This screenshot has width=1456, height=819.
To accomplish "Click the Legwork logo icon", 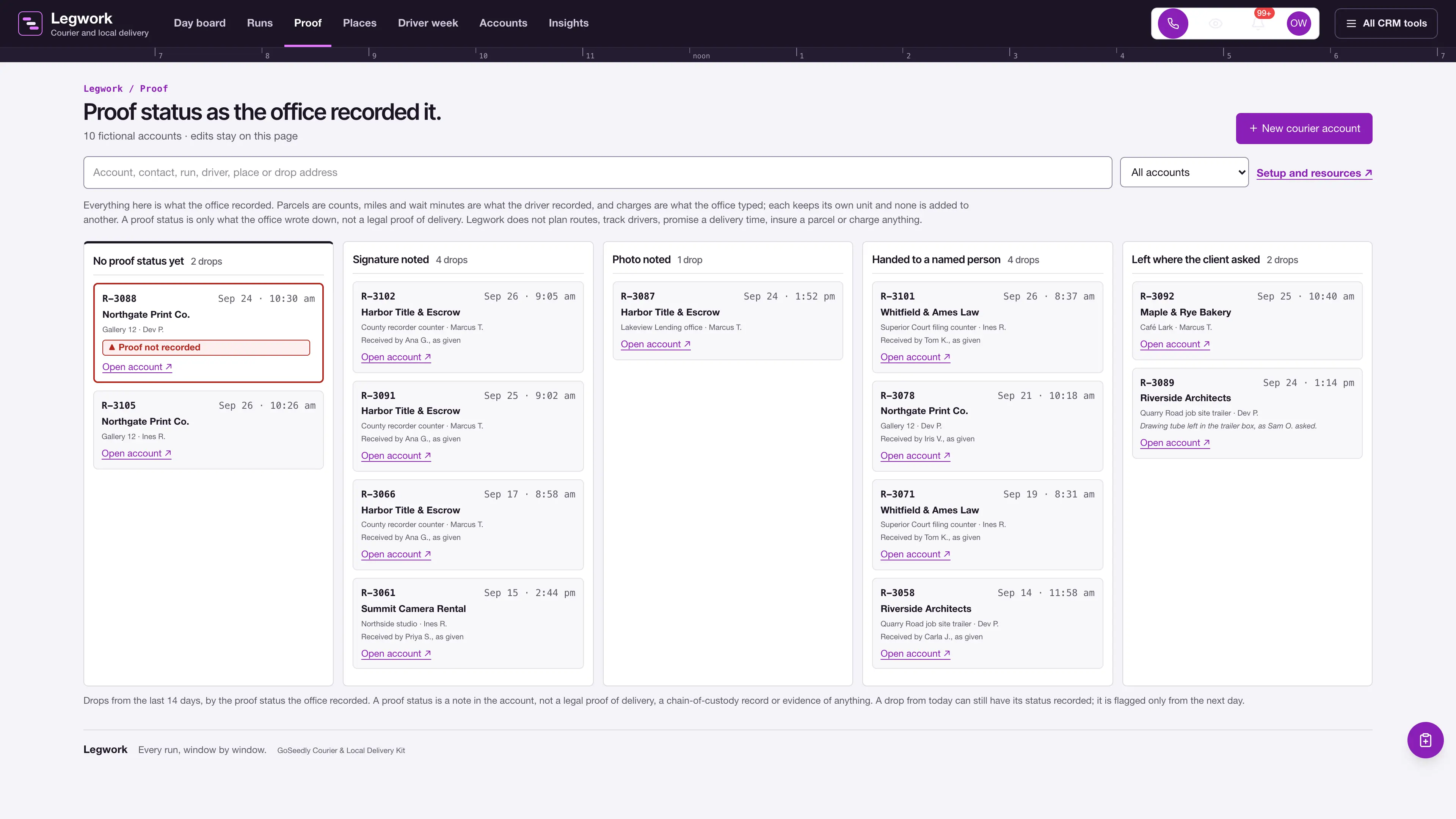I will pyautogui.click(x=30, y=23).
